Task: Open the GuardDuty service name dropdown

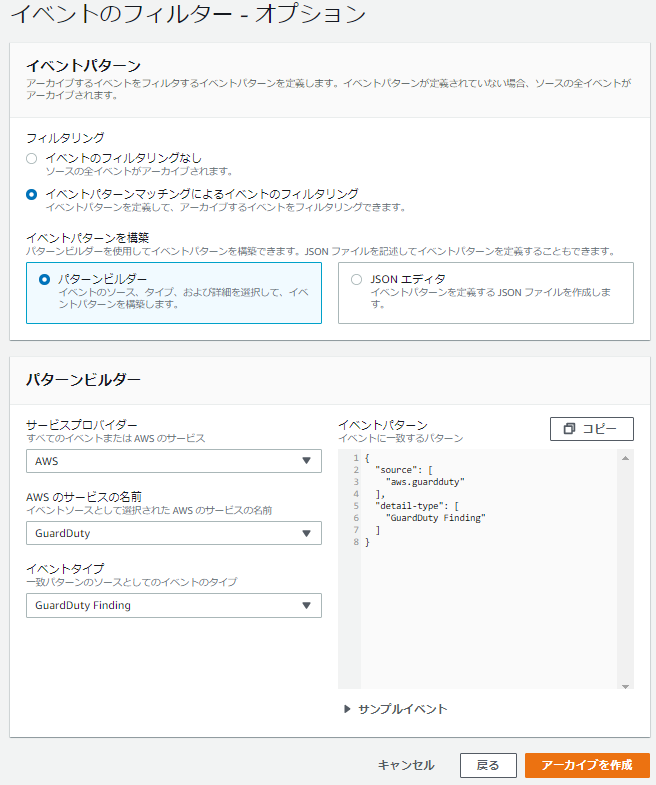Action: (174, 533)
